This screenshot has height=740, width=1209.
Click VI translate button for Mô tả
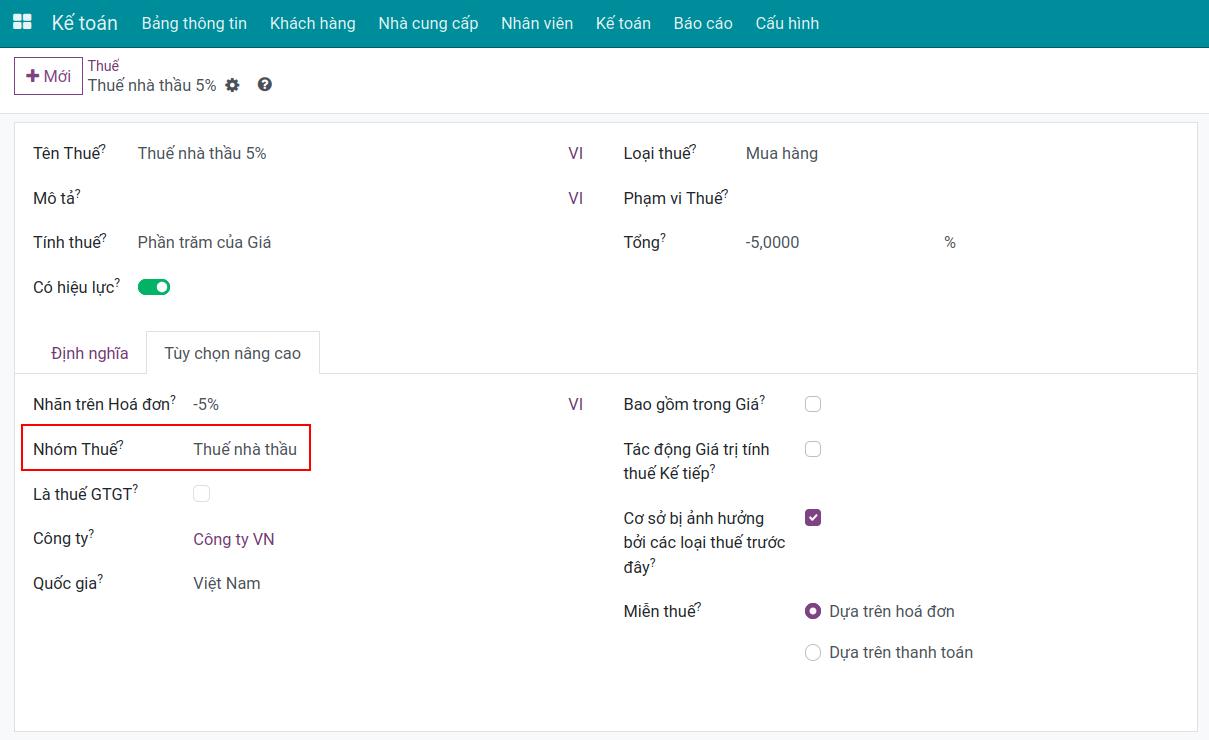click(x=576, y=198)
